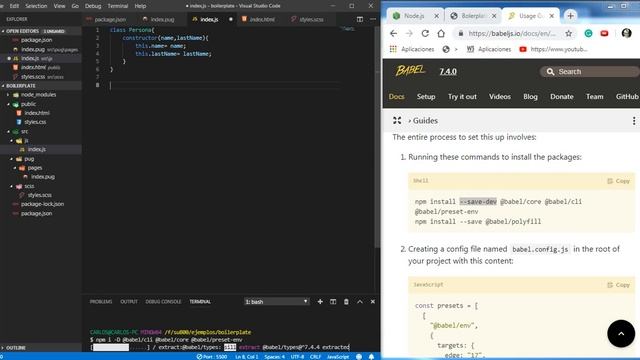This screenshot has width=640, height=360.
Task: Open the editor More Actions menu
Action: (x=373, y=19)
